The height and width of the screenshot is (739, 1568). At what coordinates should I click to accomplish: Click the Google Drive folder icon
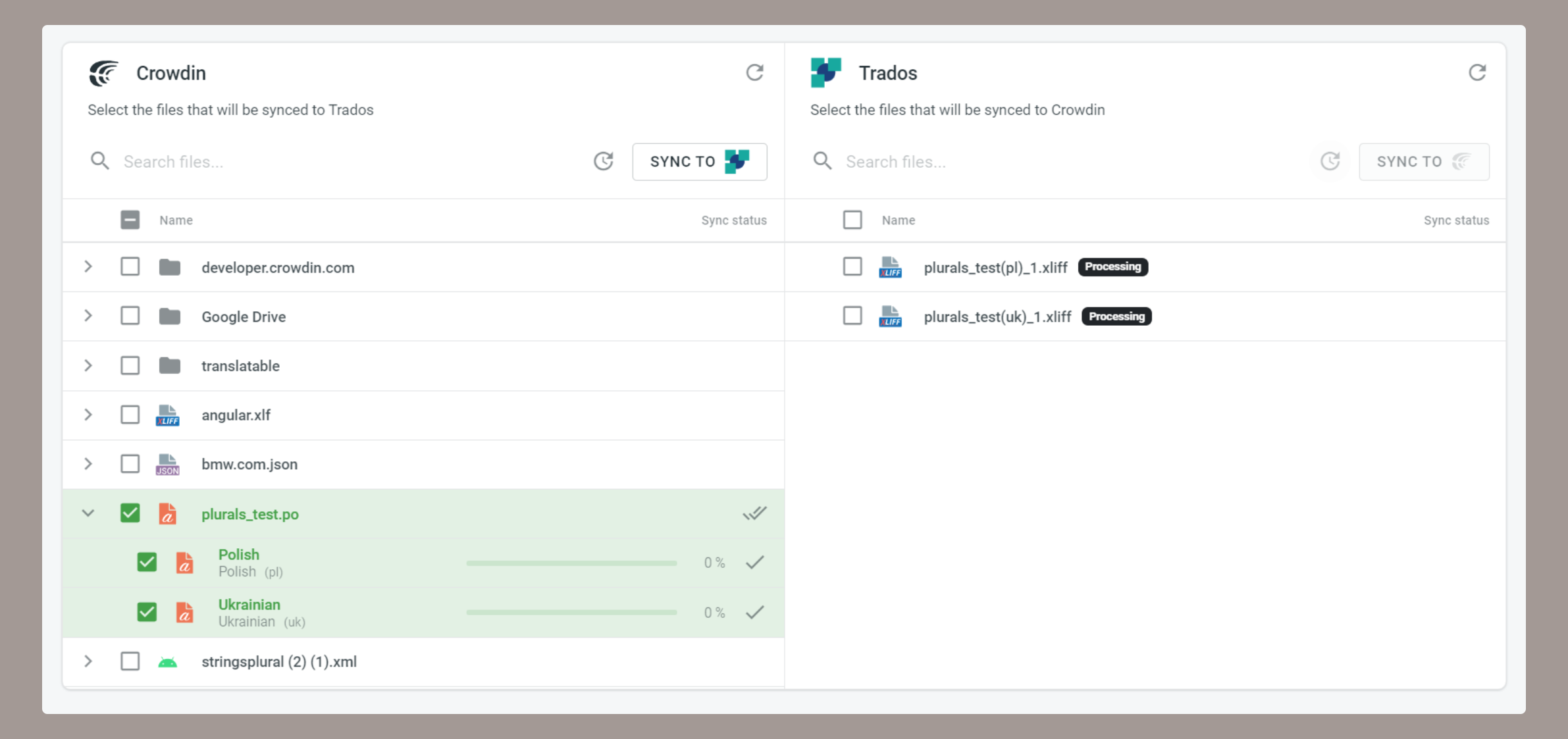170,317
